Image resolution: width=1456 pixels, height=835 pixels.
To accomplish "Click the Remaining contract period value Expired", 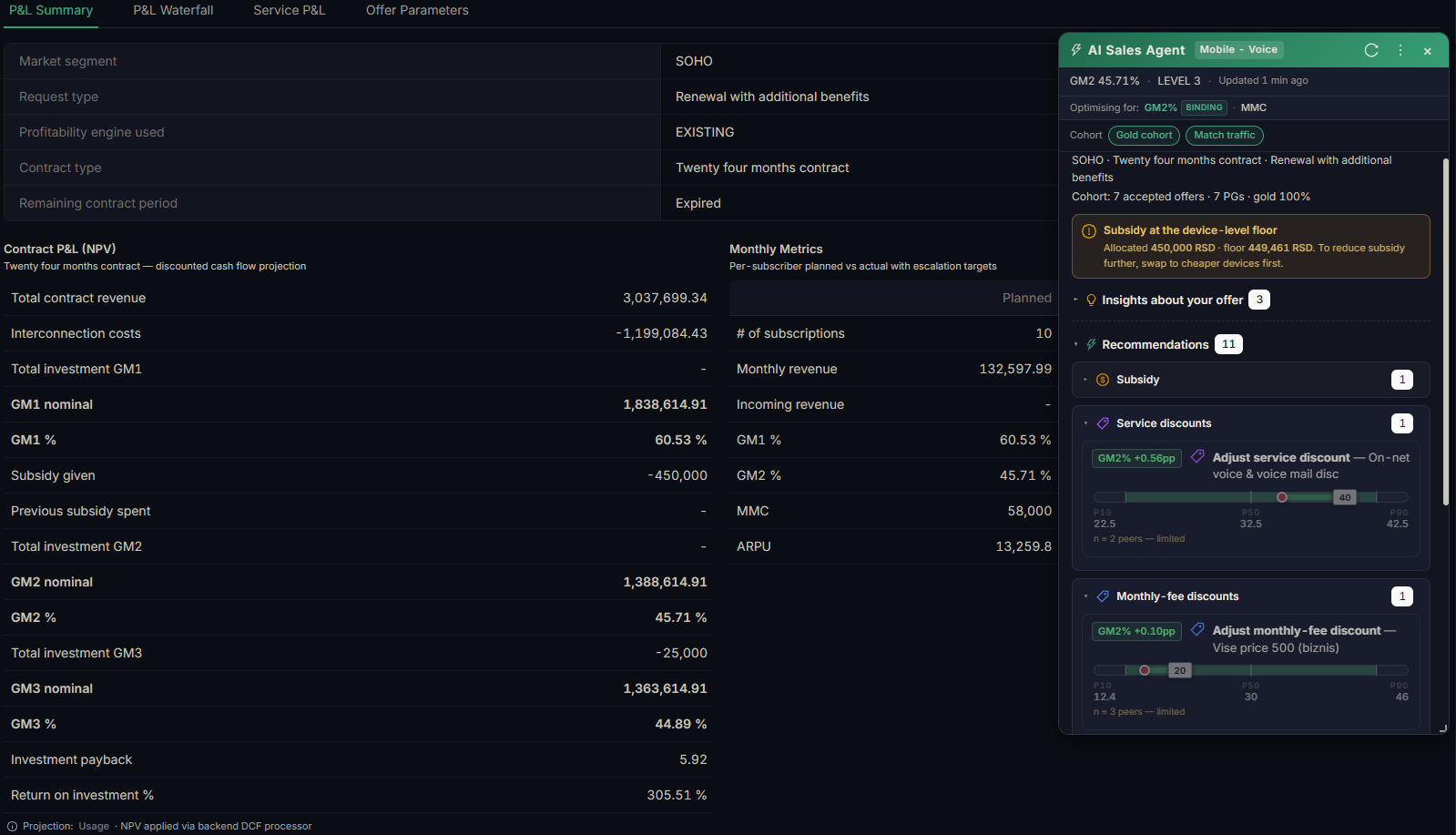I will (x=698, y=203).
